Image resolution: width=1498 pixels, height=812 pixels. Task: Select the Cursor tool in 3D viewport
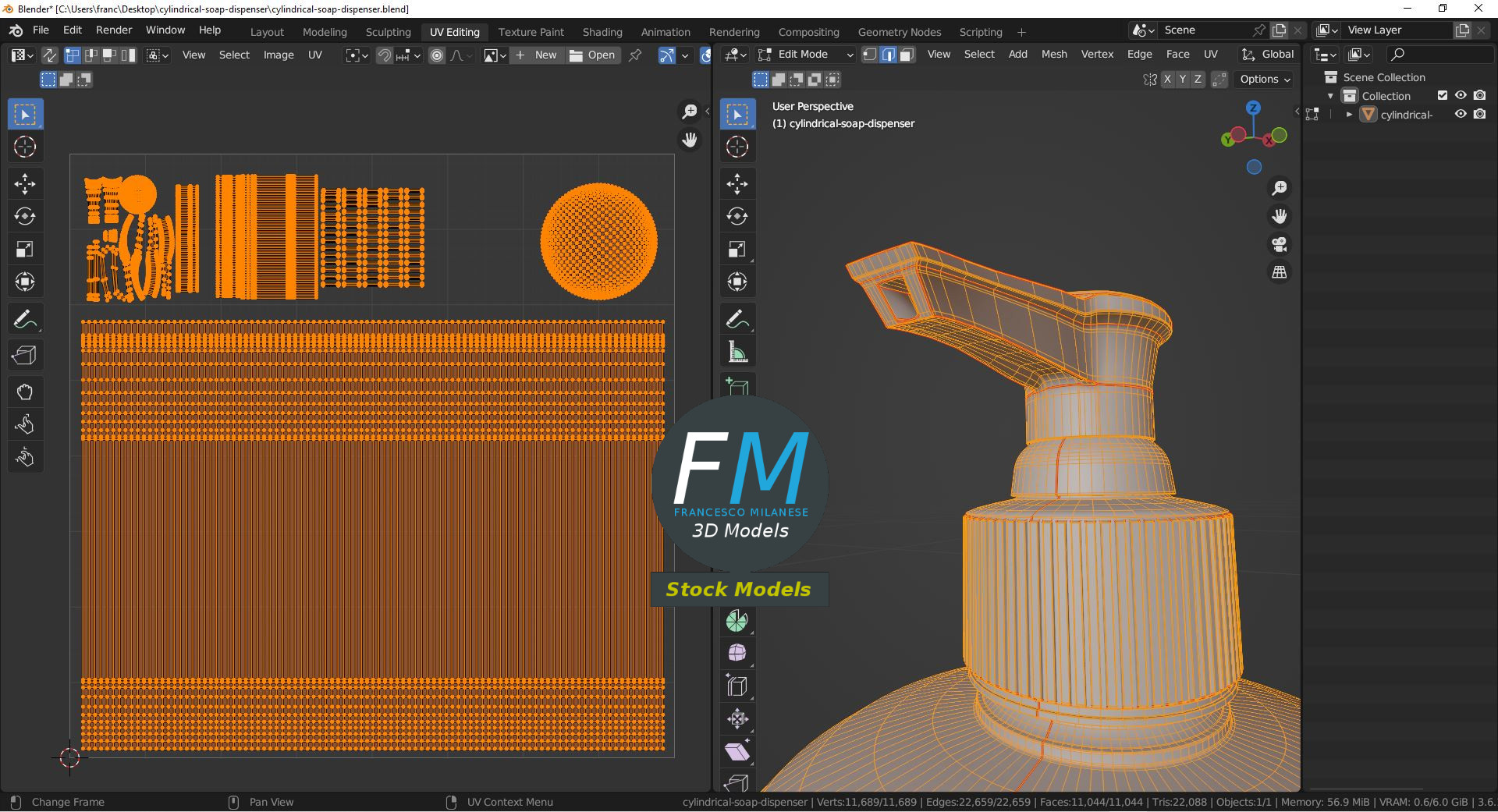[737, 147]
